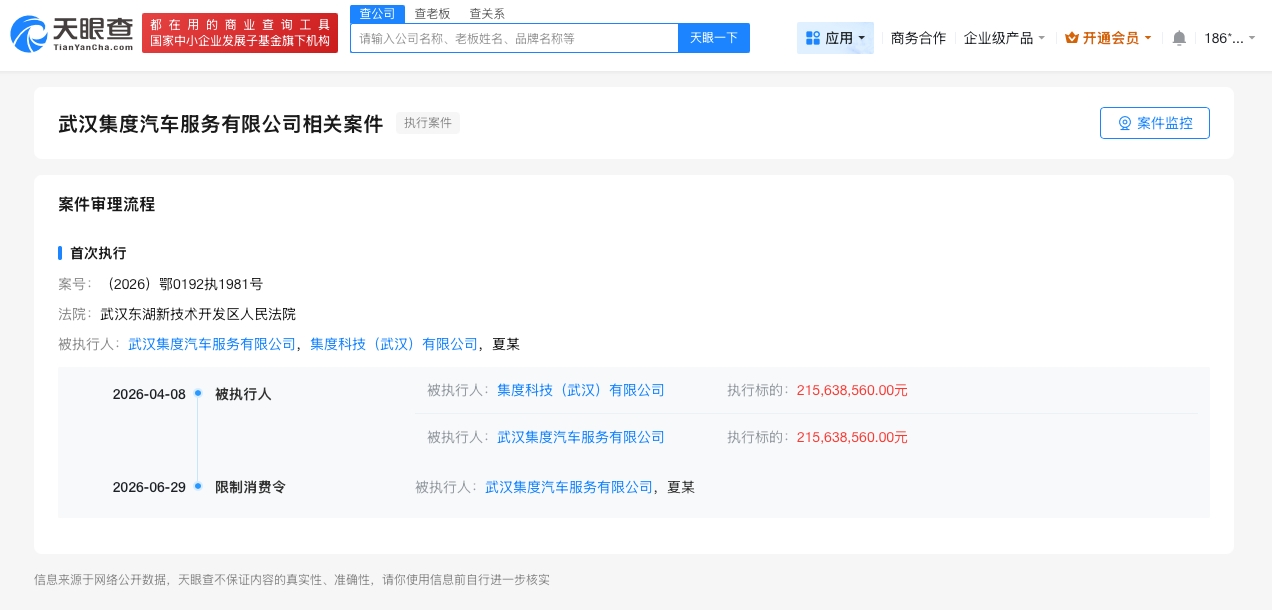1272x610 pixels.
Task: Click the 案件监控 button
Action: [1155, 123]
